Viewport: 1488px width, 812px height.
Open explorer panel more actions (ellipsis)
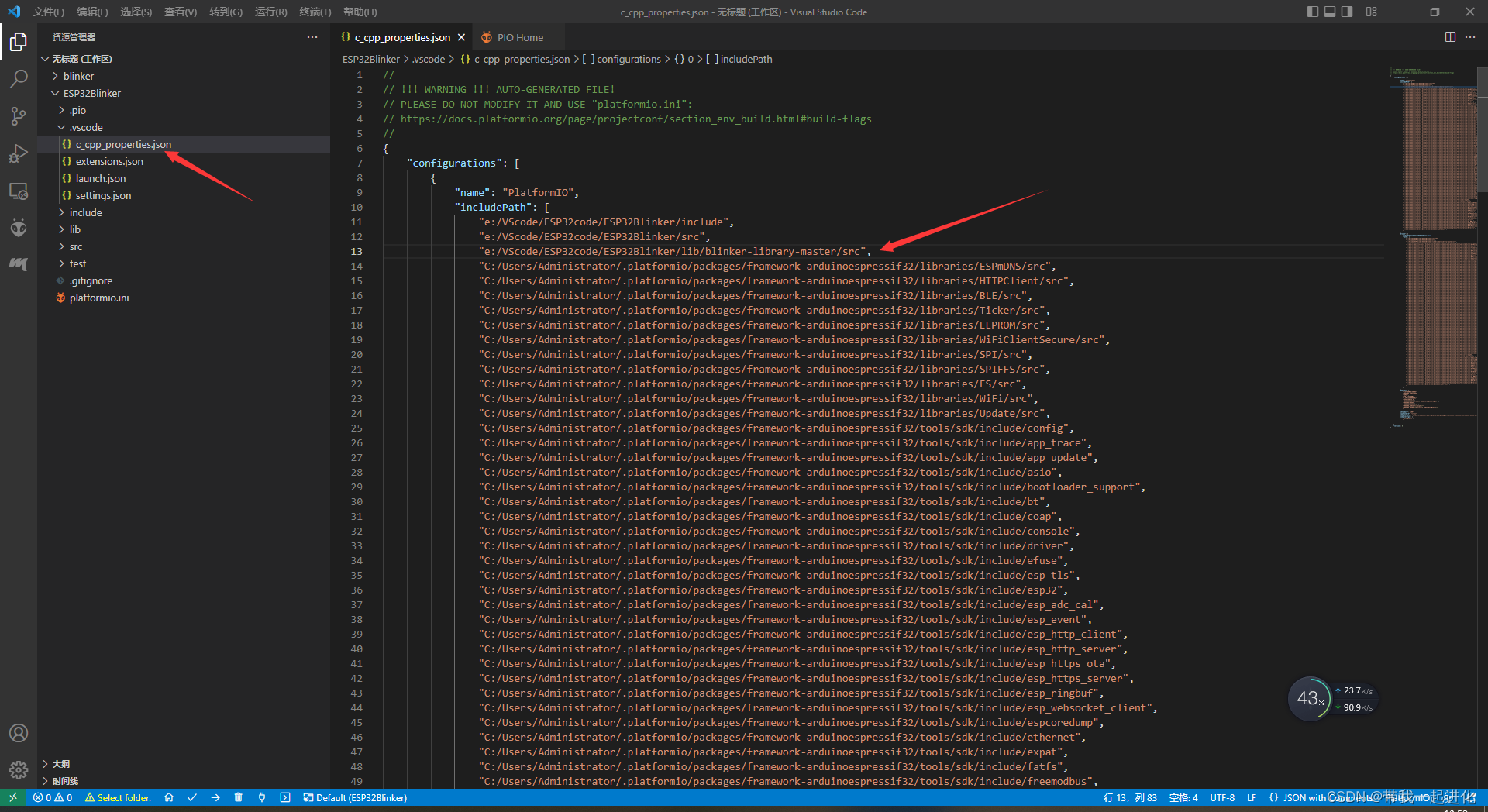[x=312, y=37]
